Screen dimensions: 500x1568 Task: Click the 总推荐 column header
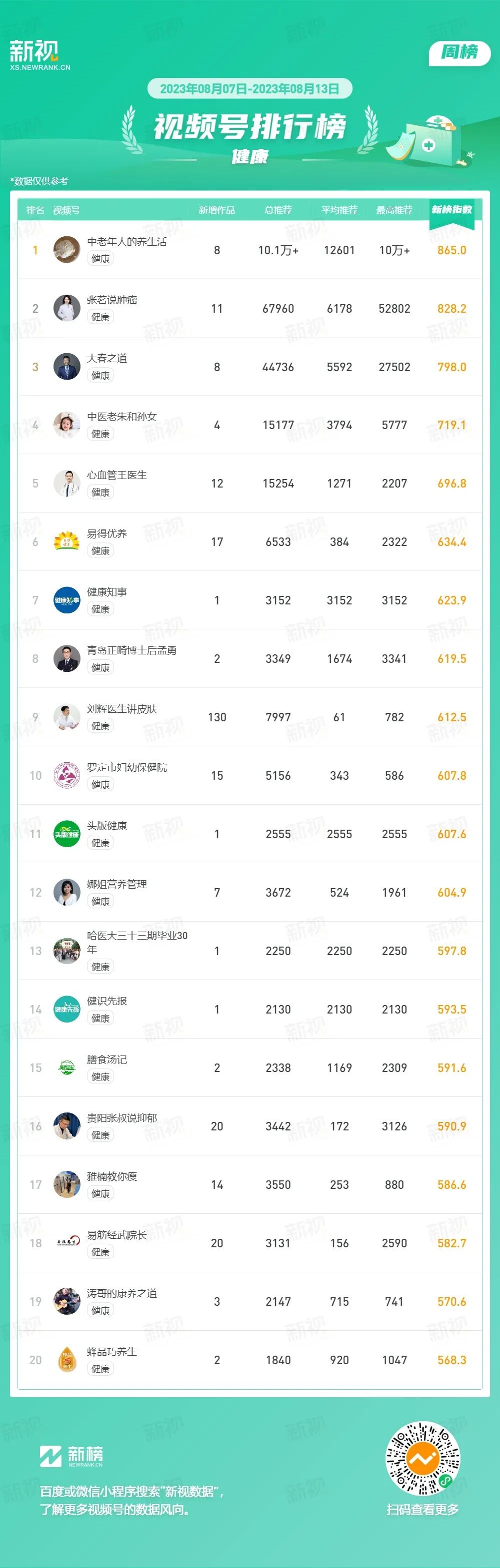278,210
